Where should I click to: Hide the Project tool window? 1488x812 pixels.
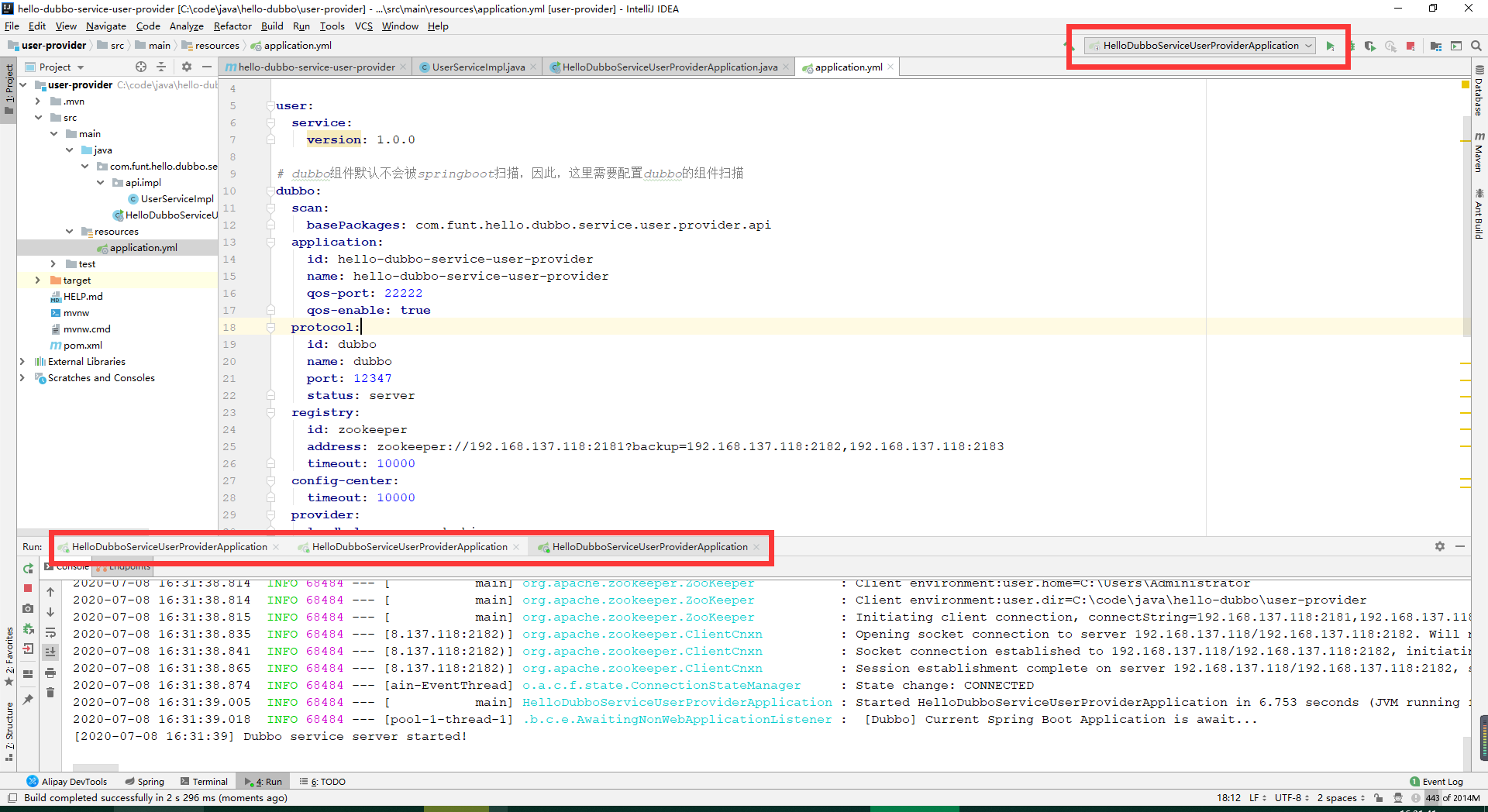pyautogui.click(x=207, y=67)
